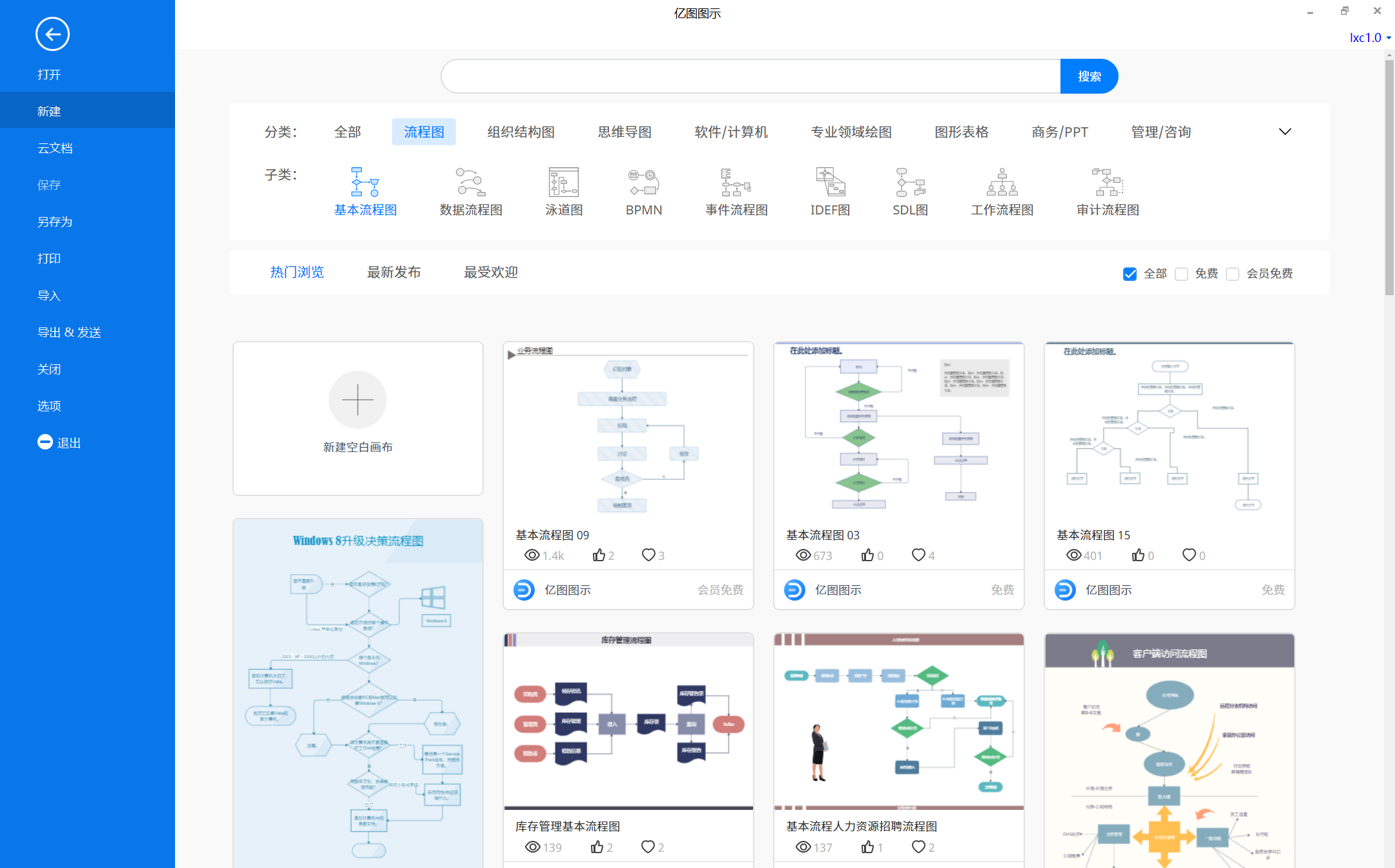Select the 基本流程图 subcategory icon
The width and height of the screenshot is (1395, 868).
pyautogui.click(x=365, y=182)
